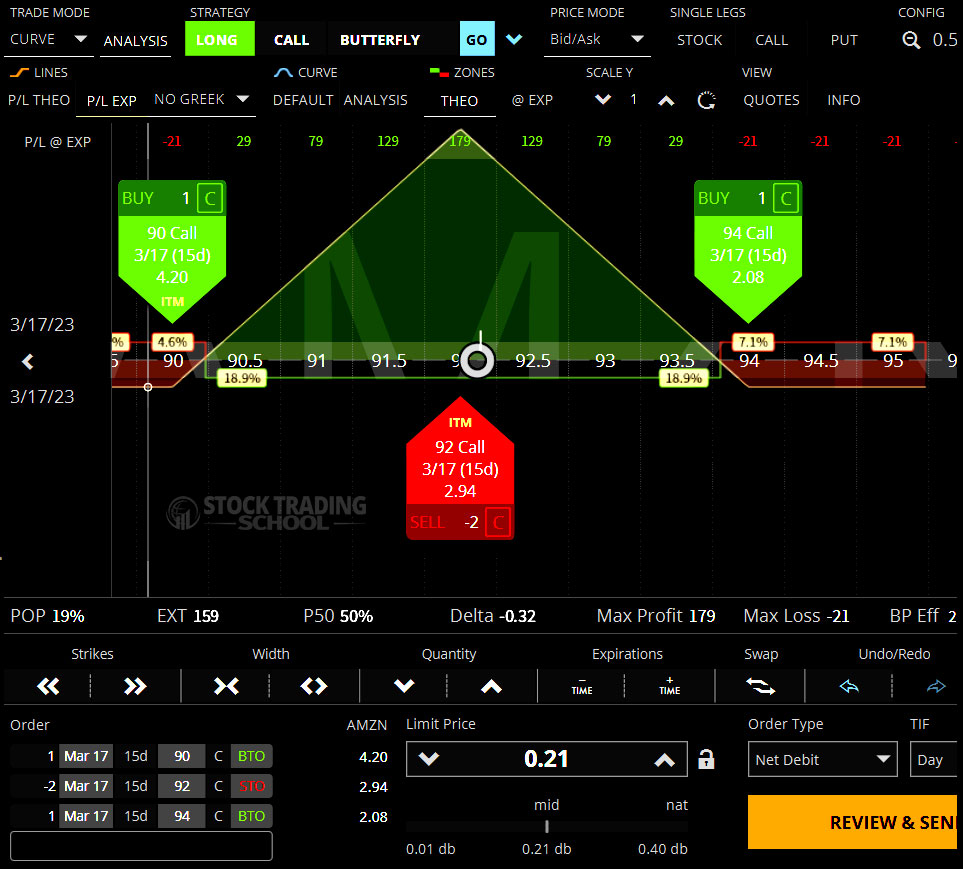
Task: Toggle the LONG strategy direction button
Action: 217,40
